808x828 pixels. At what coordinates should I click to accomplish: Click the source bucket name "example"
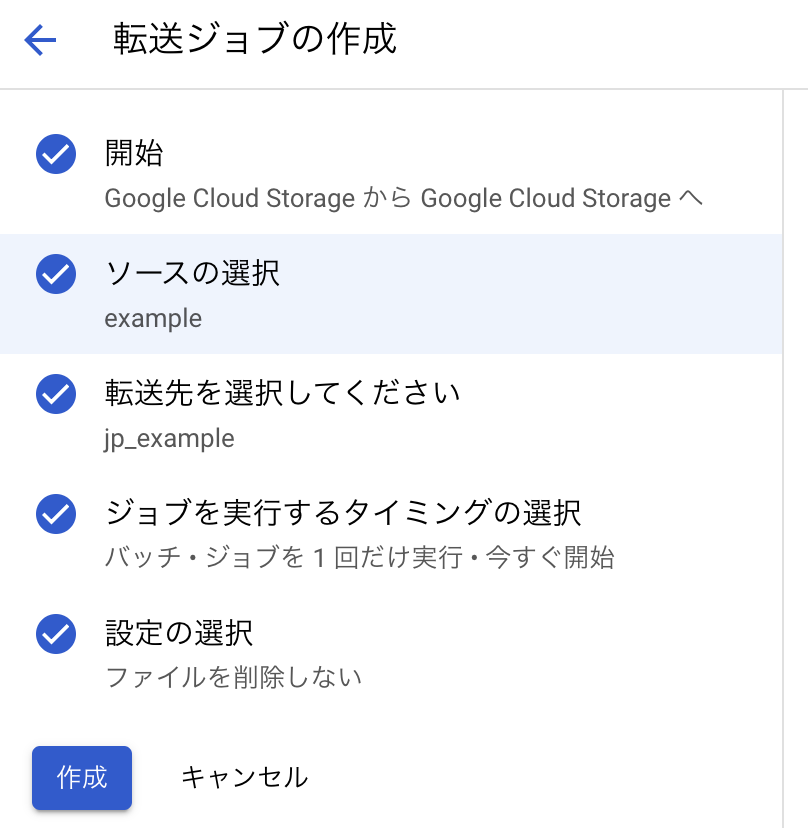[153, 319]
